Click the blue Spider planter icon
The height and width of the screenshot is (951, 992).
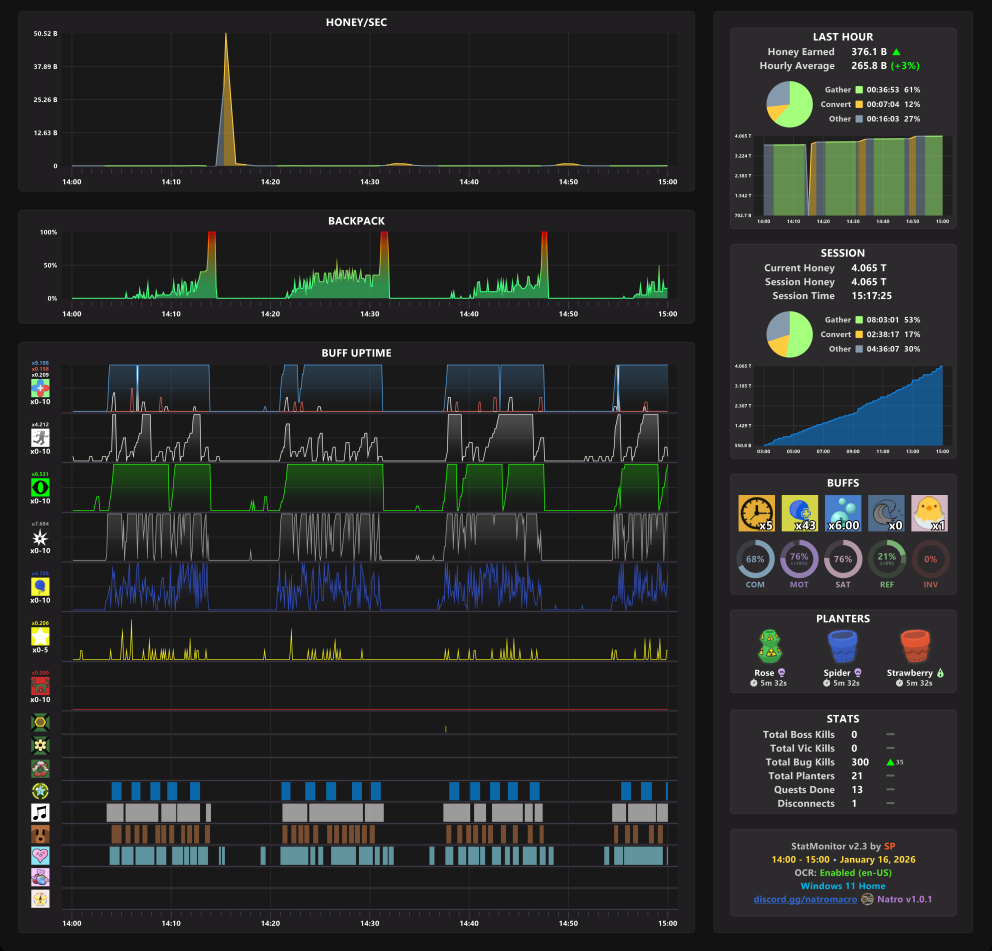(843, 647)
